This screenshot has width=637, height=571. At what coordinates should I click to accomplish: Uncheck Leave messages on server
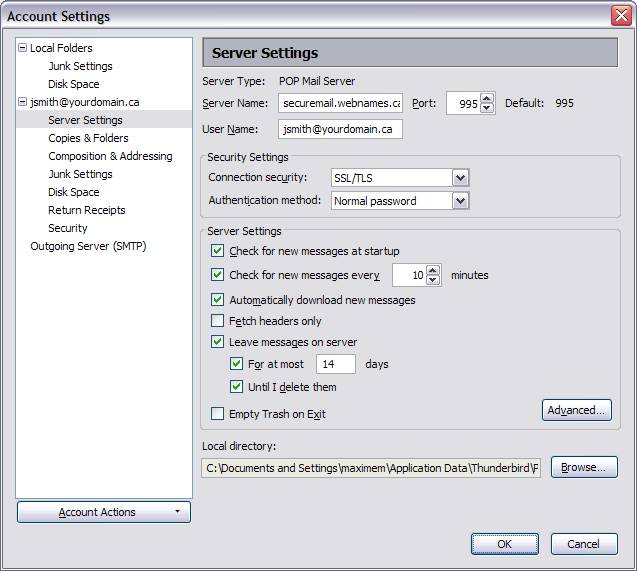(x=217, y=342)
